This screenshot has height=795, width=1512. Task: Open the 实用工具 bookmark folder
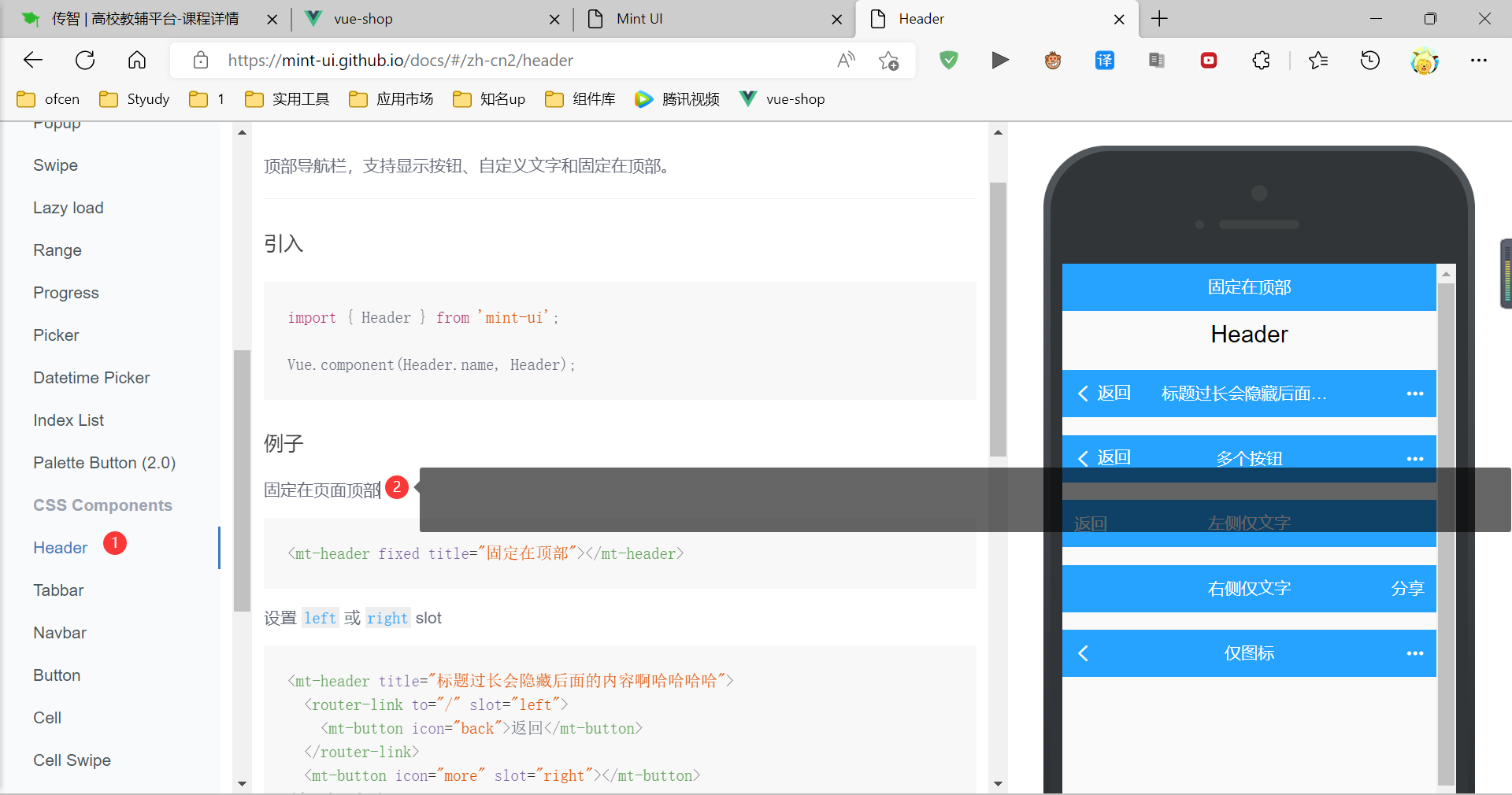(x=287, y=99)
